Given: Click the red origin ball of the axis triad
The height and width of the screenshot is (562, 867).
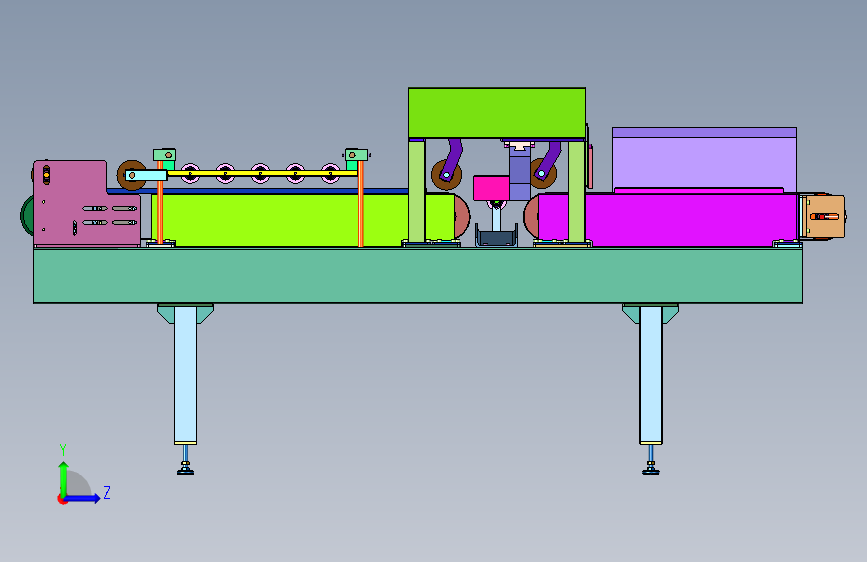Looking at the screenshot, I should pos(62,499).
